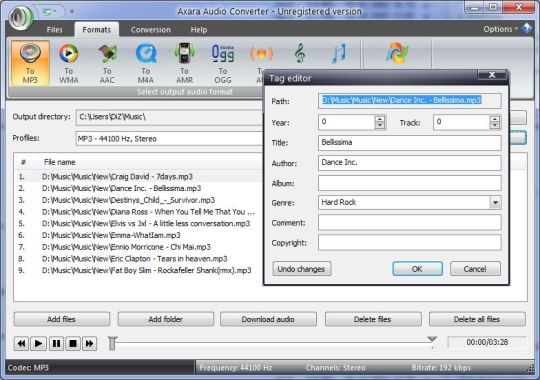Skip to previous track button
540x380 pixels.
(21, 343)
